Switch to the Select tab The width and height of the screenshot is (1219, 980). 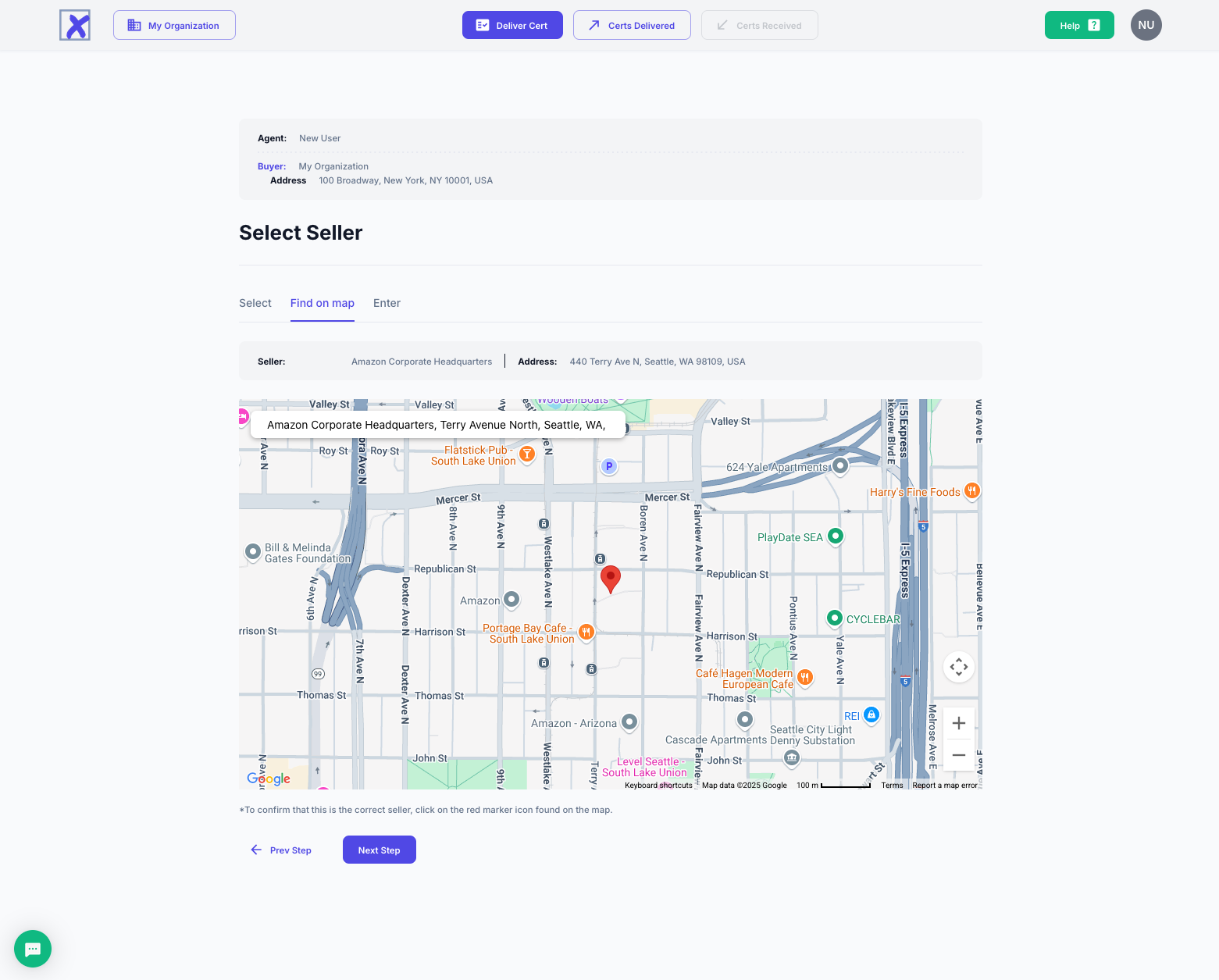click(255, 303)
